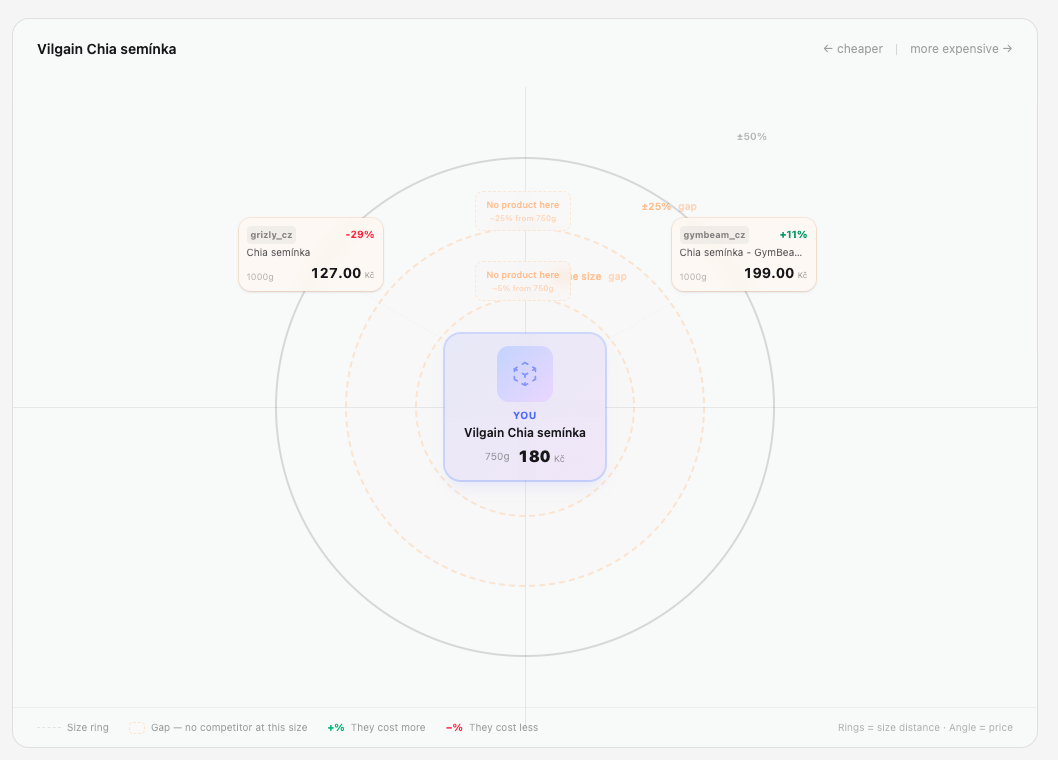Click the red -% legend symbol

[457, 728]
